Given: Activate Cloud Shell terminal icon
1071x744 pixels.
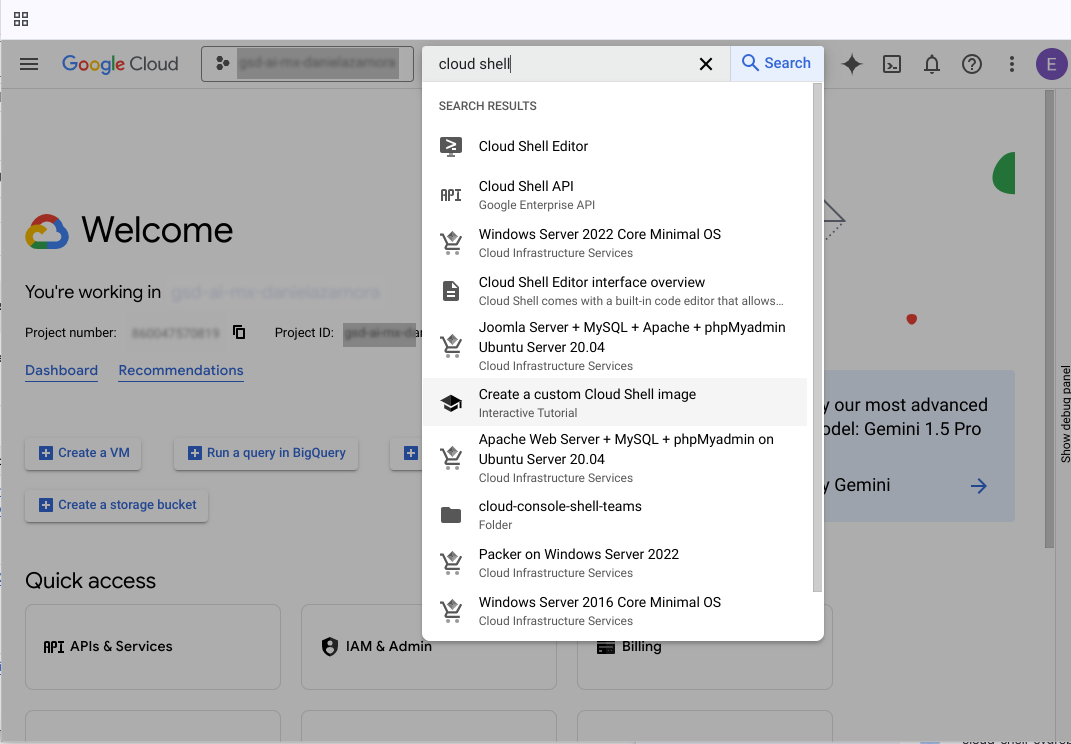Looking at the screenshot, I should click(892, 64).
